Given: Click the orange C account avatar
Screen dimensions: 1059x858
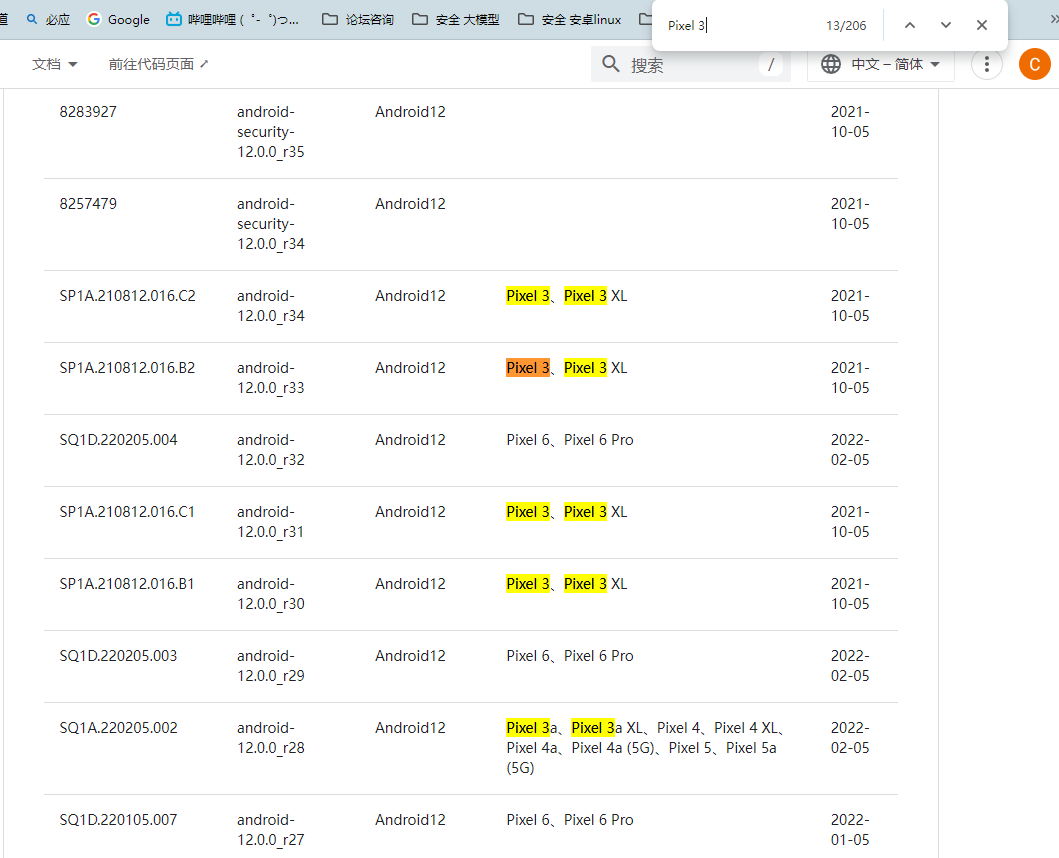Looking at the screenshot, I should click(1034, 64).
